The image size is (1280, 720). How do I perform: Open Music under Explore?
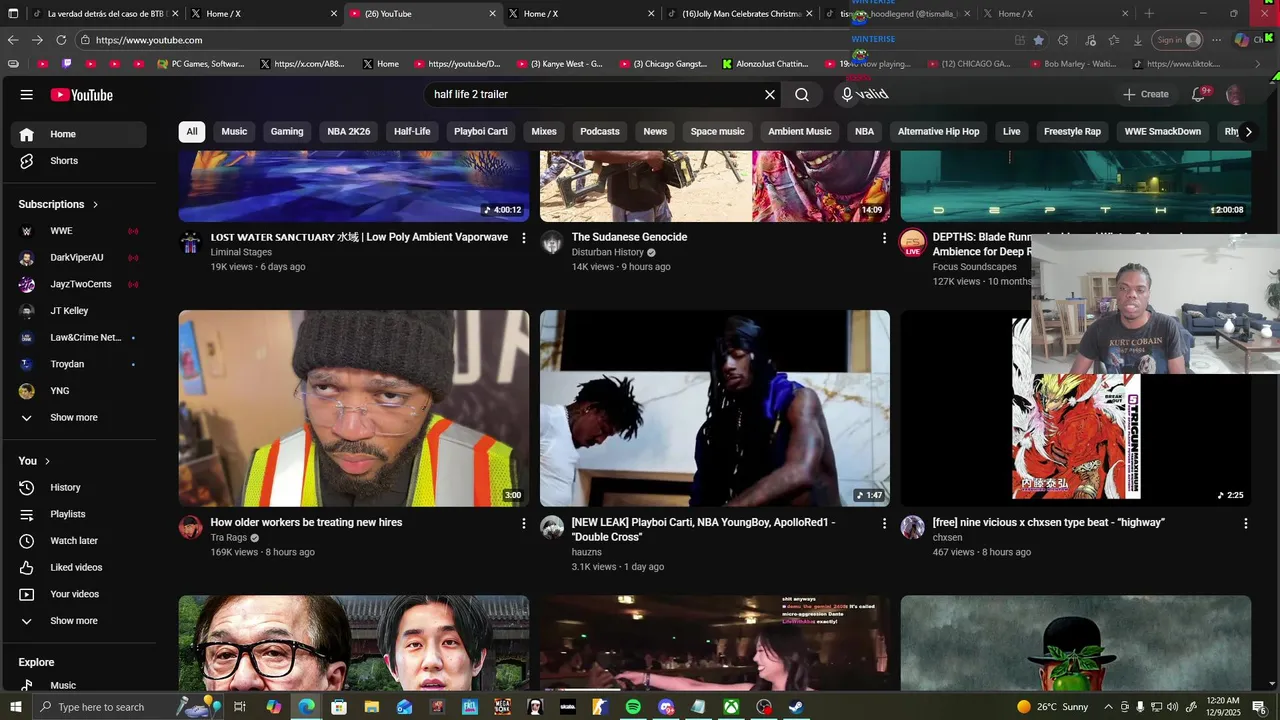(x=77, y=685)
